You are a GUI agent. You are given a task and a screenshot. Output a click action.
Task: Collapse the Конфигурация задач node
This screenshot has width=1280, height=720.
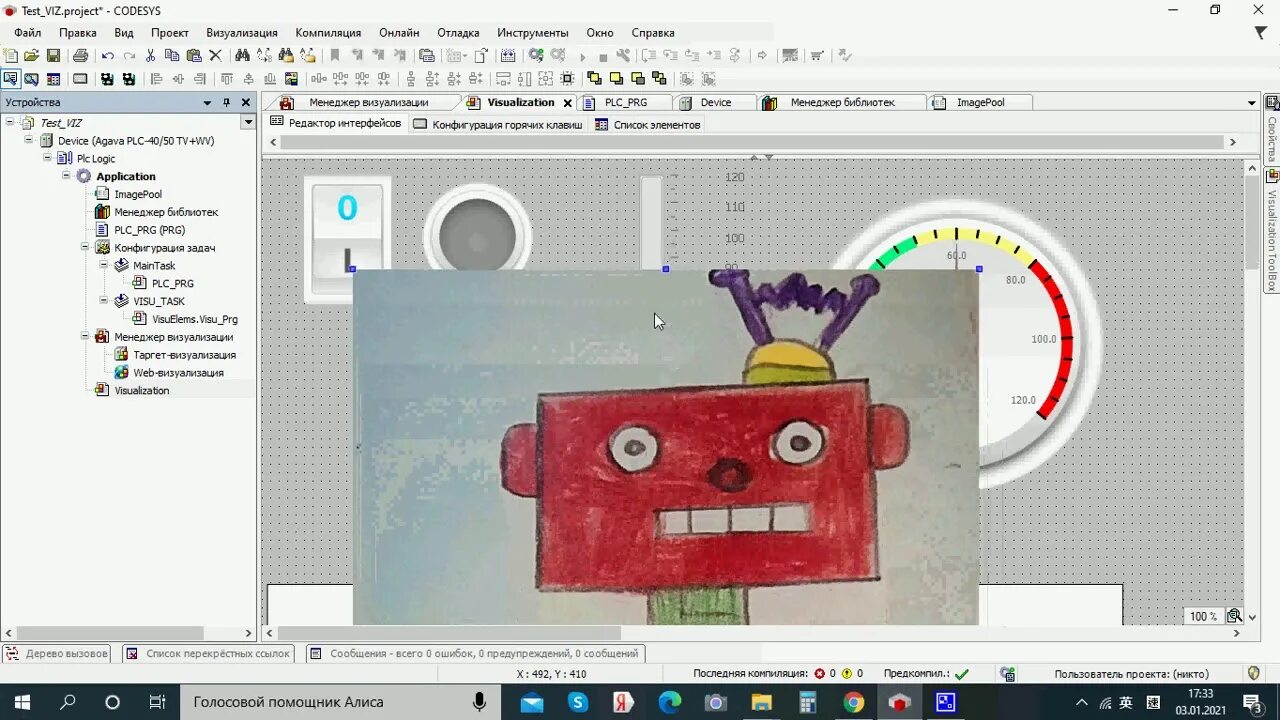(86, 247)
